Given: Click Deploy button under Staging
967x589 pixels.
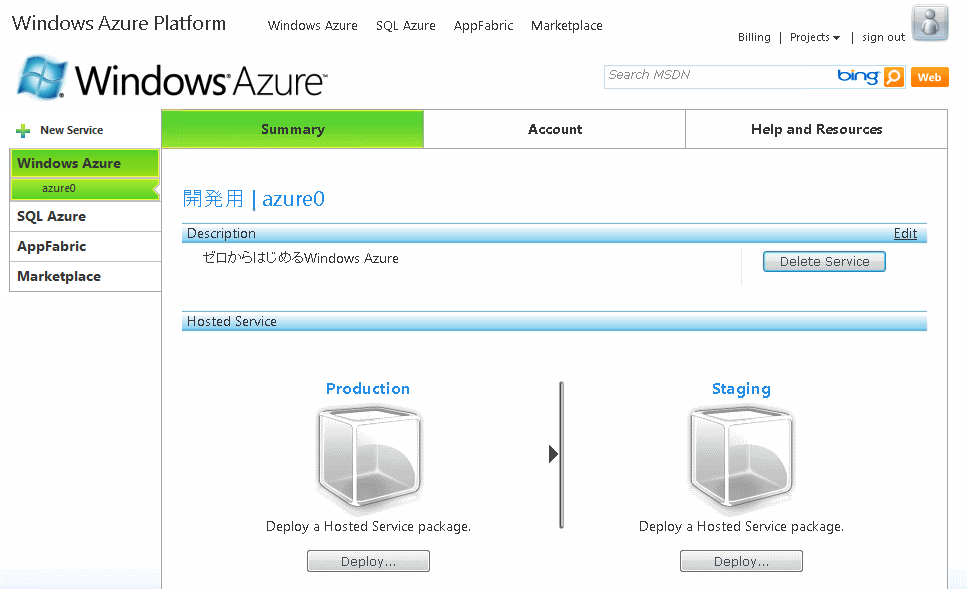Looking at the screenshot, I should 741,561.
